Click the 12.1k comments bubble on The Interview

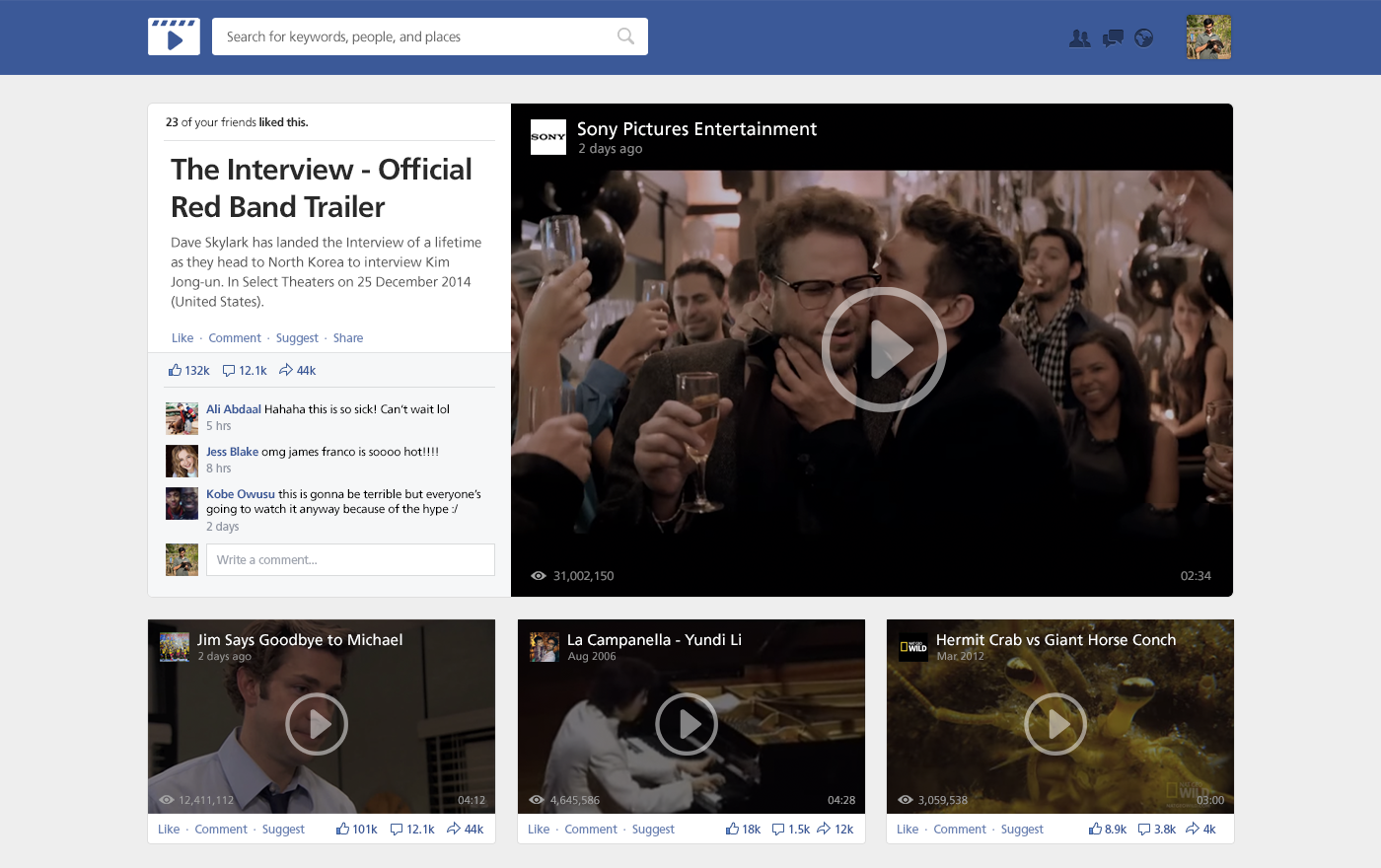click(x=245, y=371)
